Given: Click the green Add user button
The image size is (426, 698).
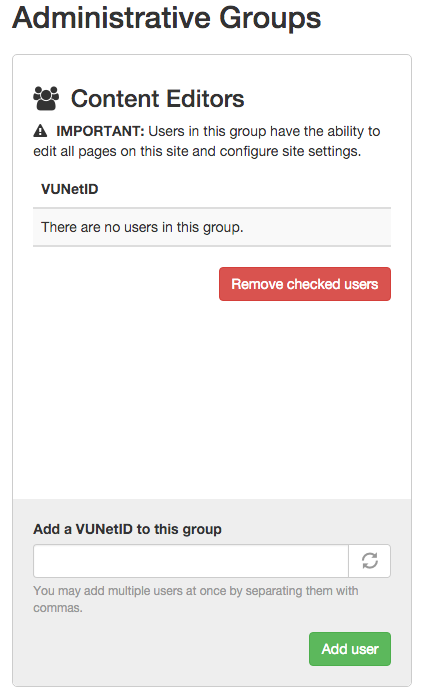Looking at the screenshot, I should pyautogui.click(x=350, y=649).
